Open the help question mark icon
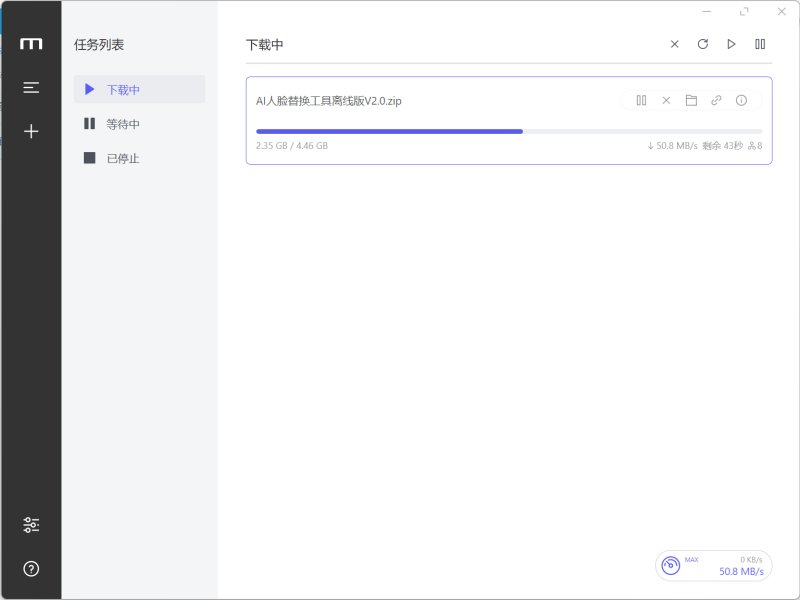Viewport: 800px width, 600px height. click(31, 569)
